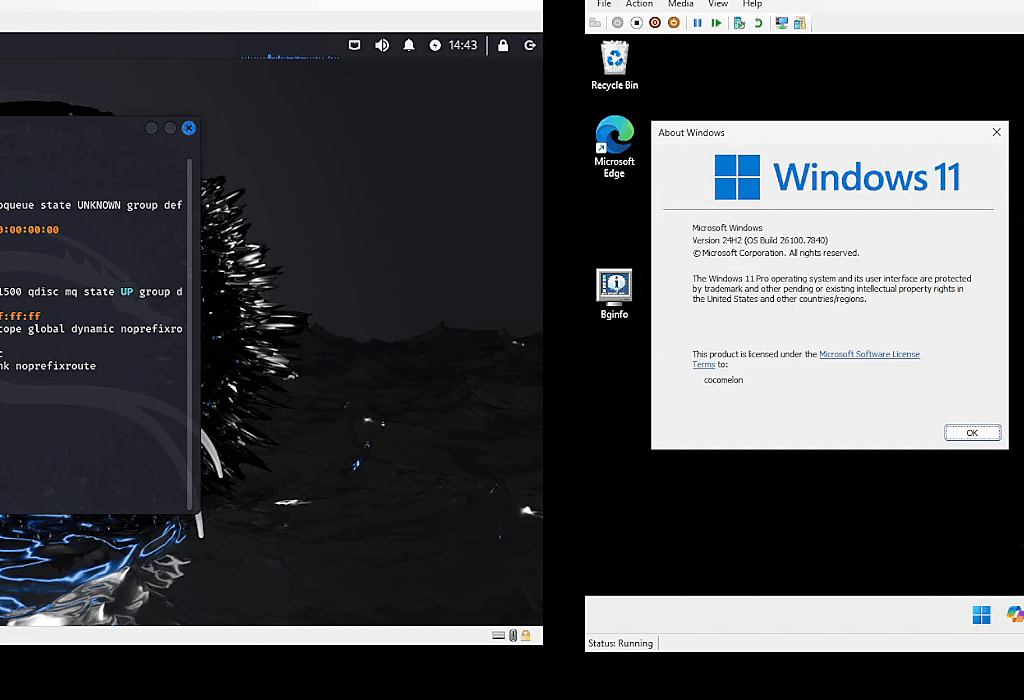The image size is (1024, 700).
Task: Select the Microsoft Edge desktop shortcut
Action: [614, 147]
